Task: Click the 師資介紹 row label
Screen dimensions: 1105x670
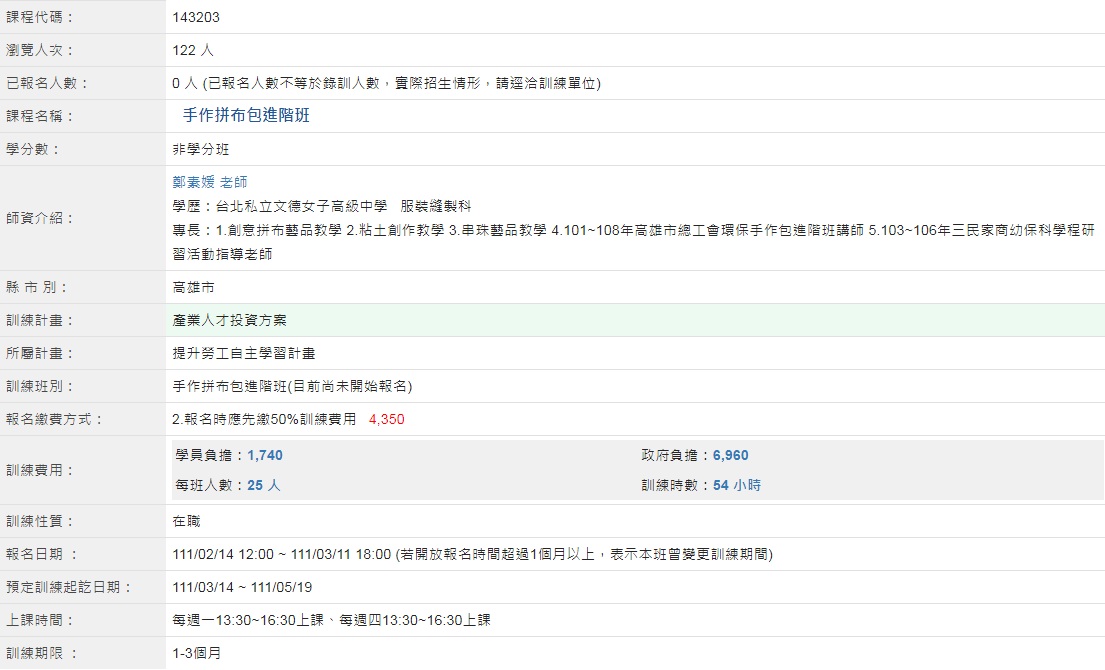Action: [40, 218]
